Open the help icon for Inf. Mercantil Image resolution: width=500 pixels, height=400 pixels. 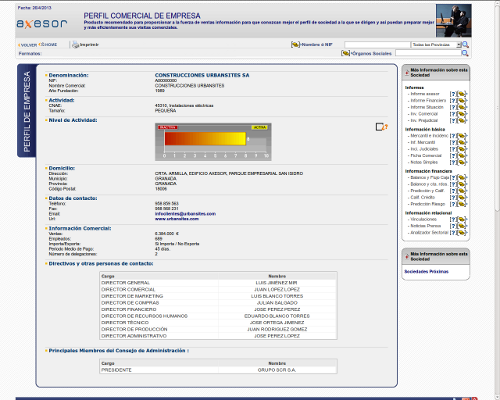pyautogui.click(x=453, y=143)
